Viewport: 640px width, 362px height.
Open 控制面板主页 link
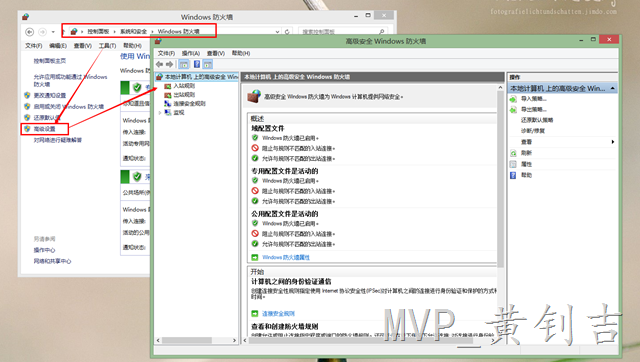click(x=50, y=61)
